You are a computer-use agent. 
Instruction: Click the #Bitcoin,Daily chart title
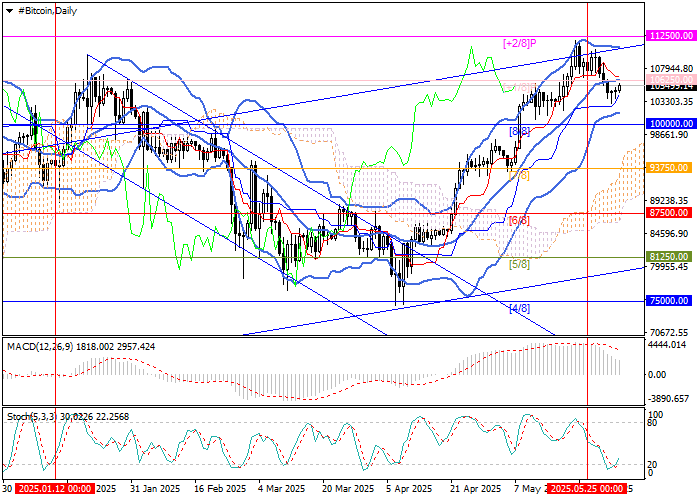pyautogui.click(x=46, y=10)
